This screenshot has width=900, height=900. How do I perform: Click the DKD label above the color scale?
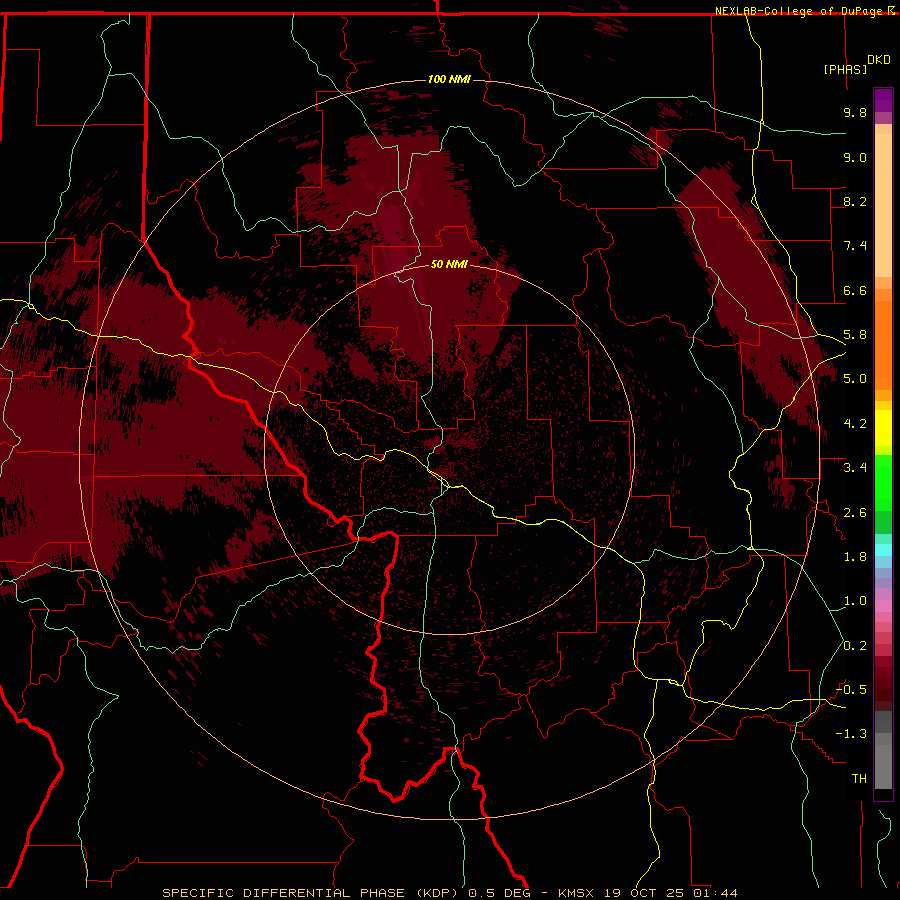[879, 60]
